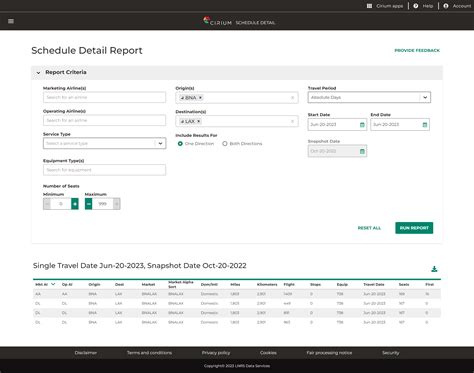The width and height of the screenshot is (474, 373).
Task: Click the Seats column header
Action: 404,284
